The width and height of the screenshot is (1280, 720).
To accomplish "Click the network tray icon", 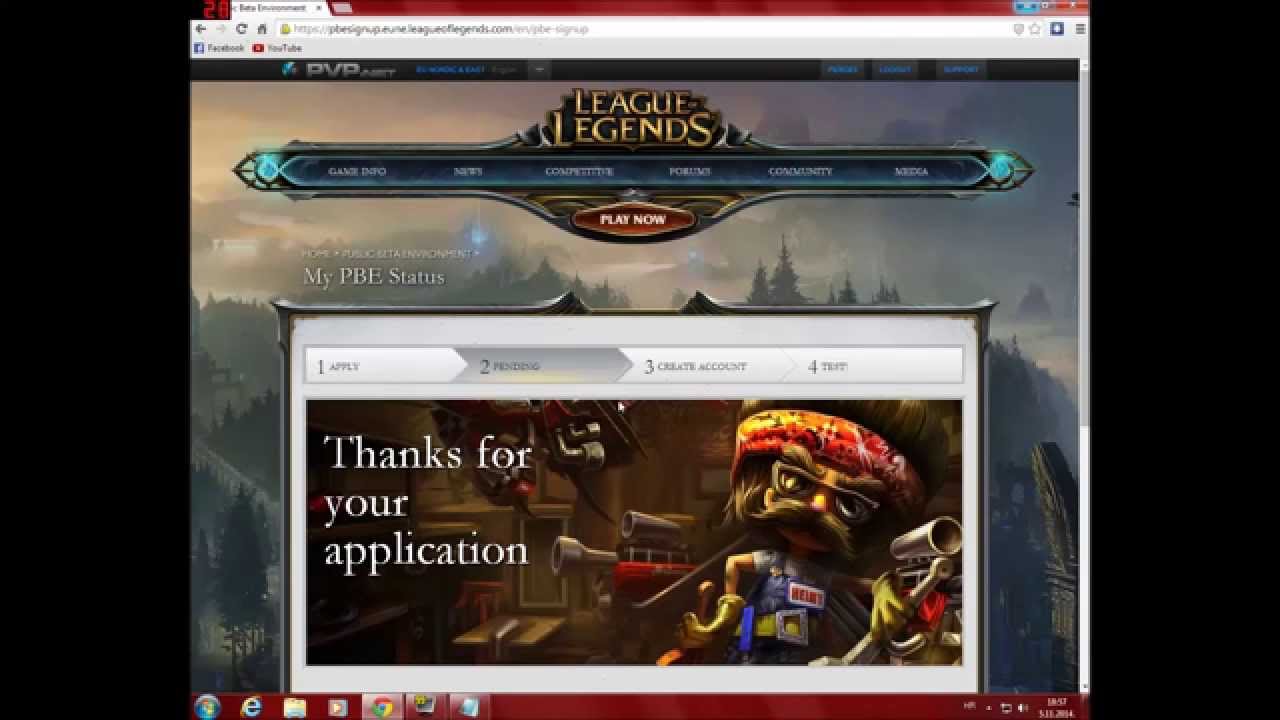I will click(x=1007, y=707).
